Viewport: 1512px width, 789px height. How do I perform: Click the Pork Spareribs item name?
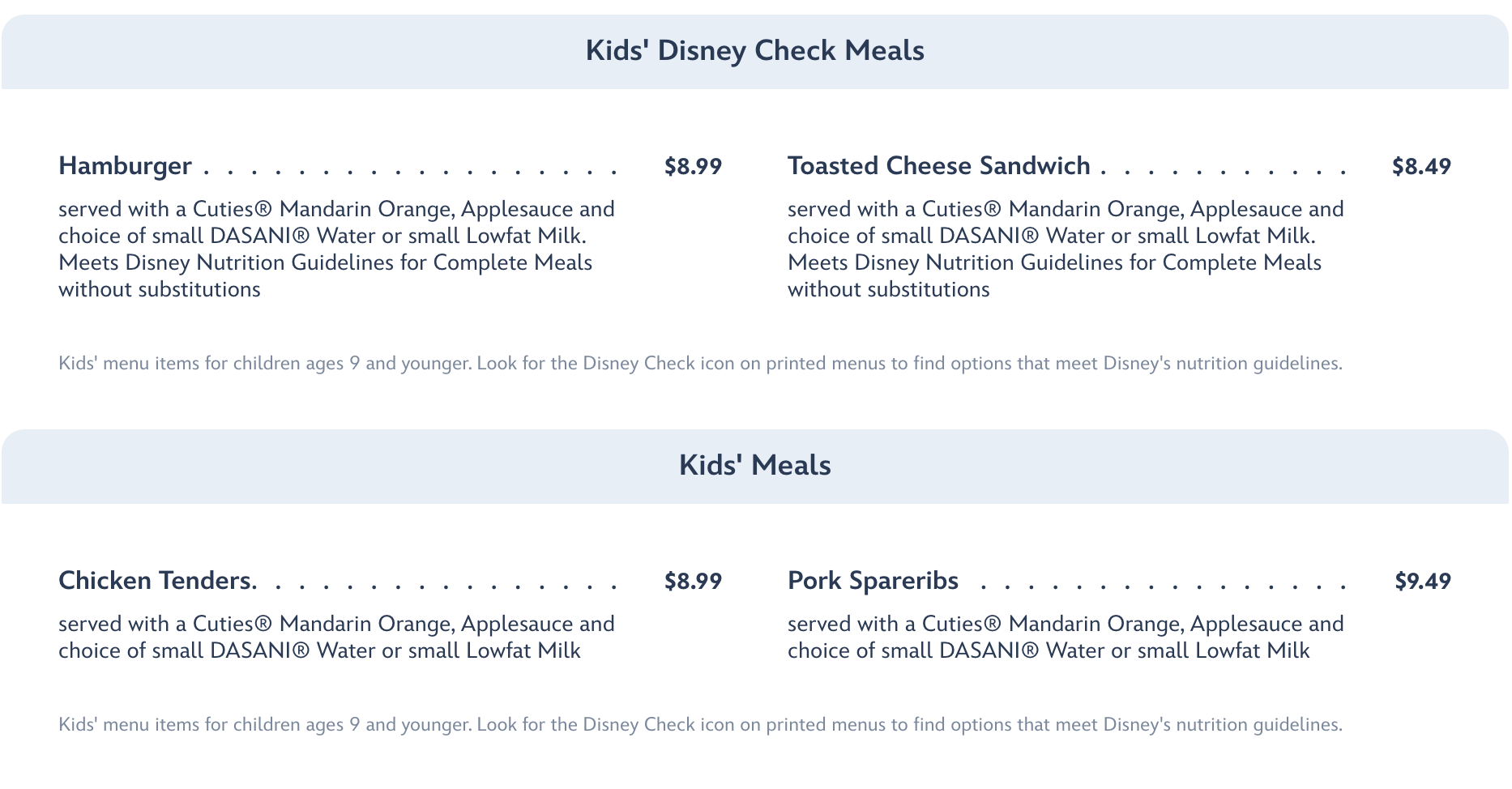[x=873, y=581]
